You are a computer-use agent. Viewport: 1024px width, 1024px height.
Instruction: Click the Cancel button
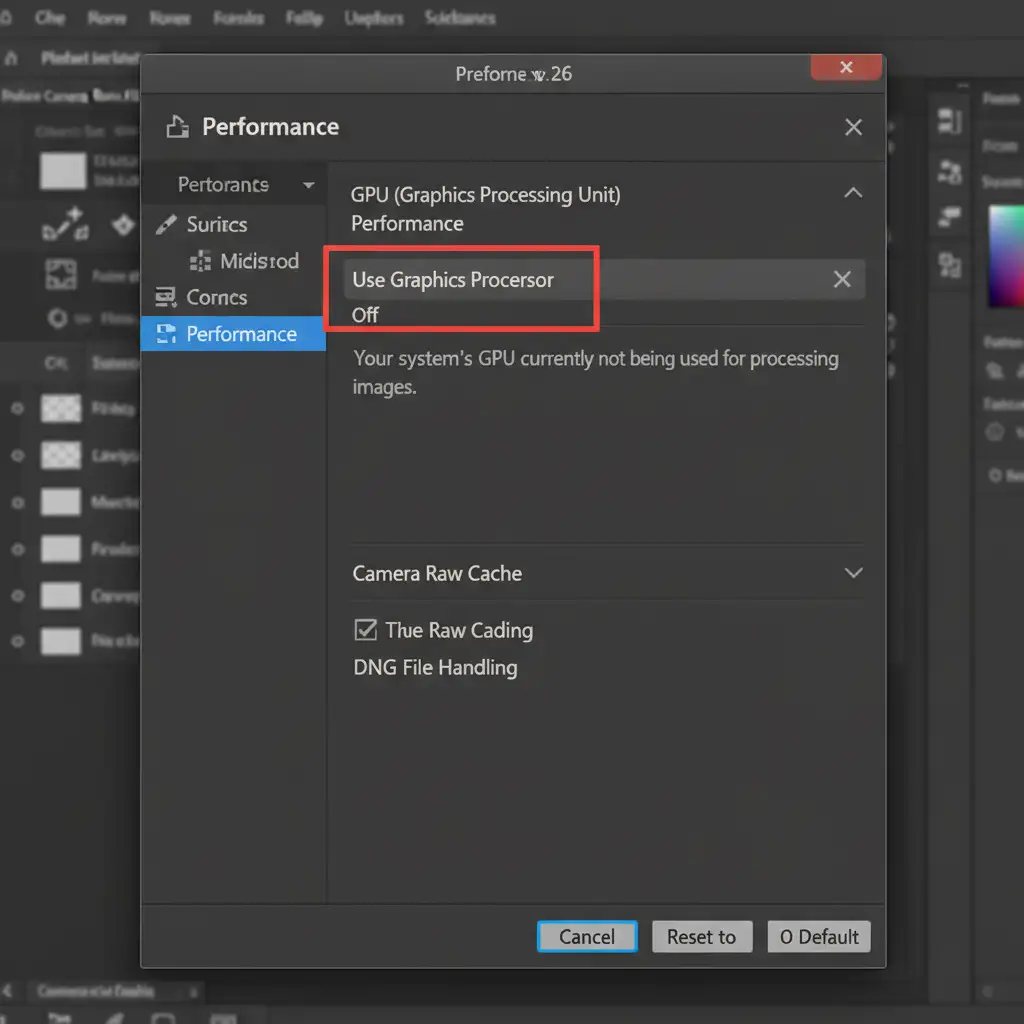pyautogui.click(x=587, y=937)
